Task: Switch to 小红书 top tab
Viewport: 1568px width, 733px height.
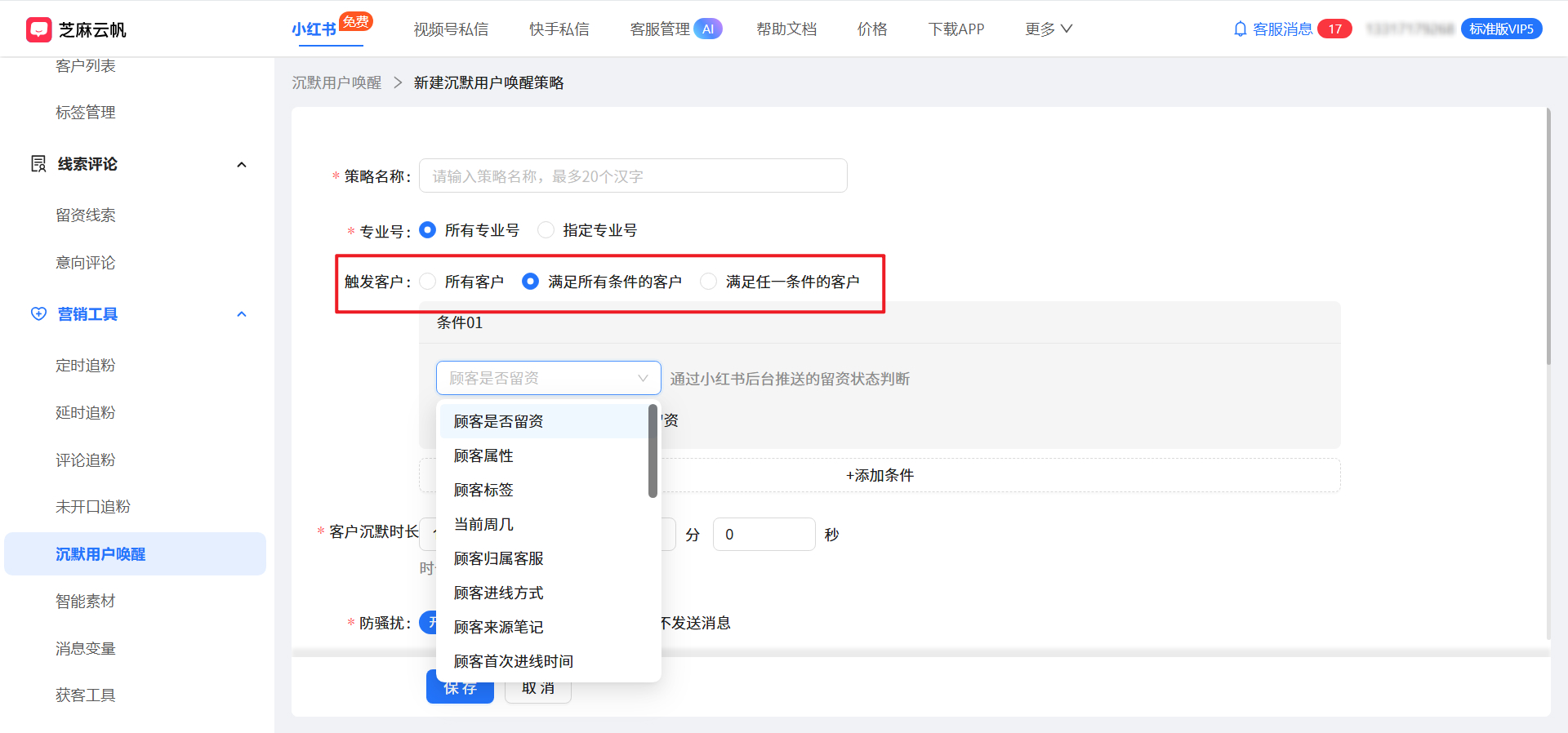Action: tap(314, 29)
